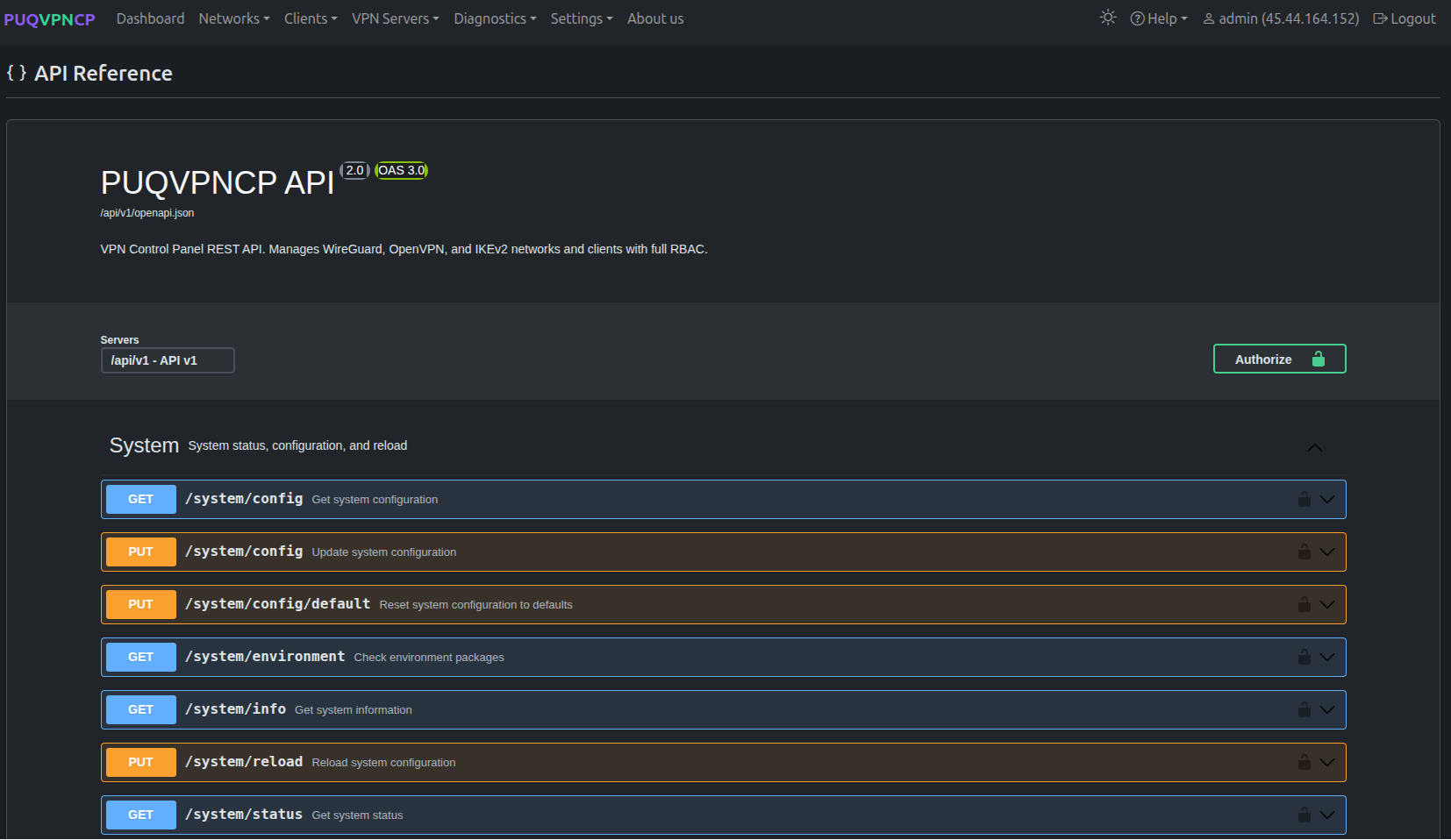
Task: Open the Networks menu
Action: point(233,18)
